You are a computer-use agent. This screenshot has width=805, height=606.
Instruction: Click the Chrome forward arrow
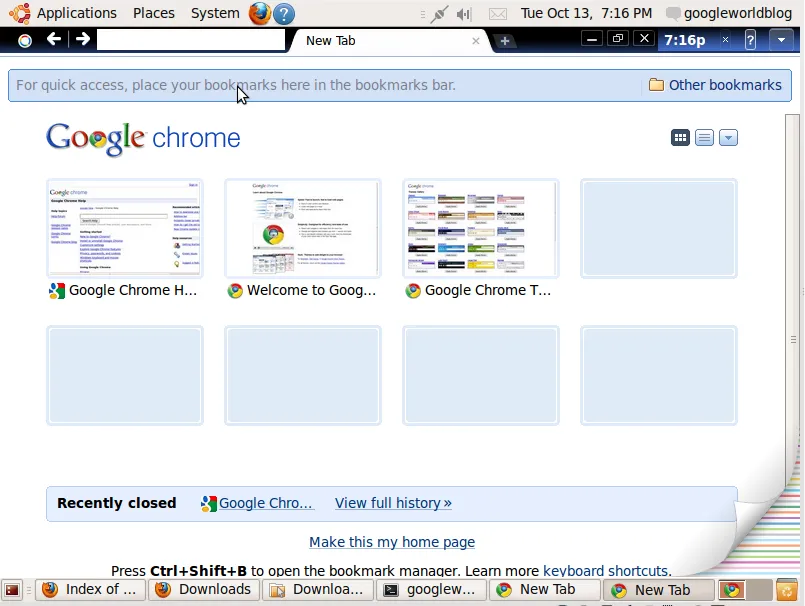pos(83,39)
